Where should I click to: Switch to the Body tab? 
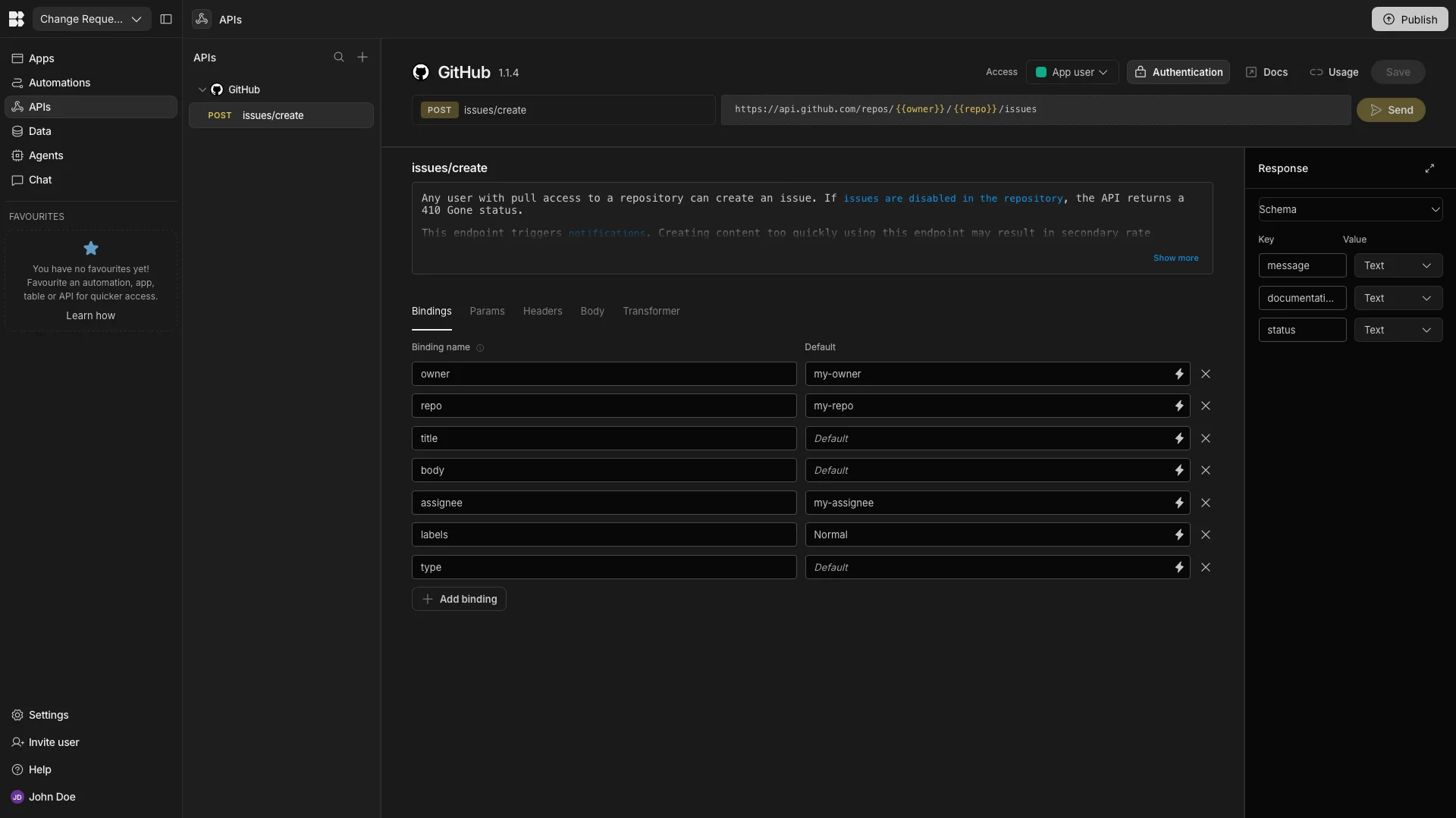point(592,311)
